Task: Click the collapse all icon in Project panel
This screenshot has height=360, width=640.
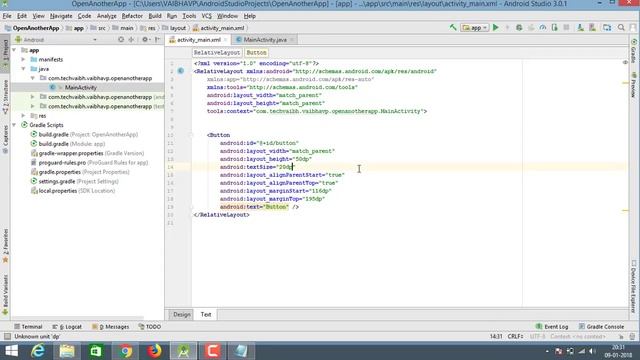Action: 131,40
